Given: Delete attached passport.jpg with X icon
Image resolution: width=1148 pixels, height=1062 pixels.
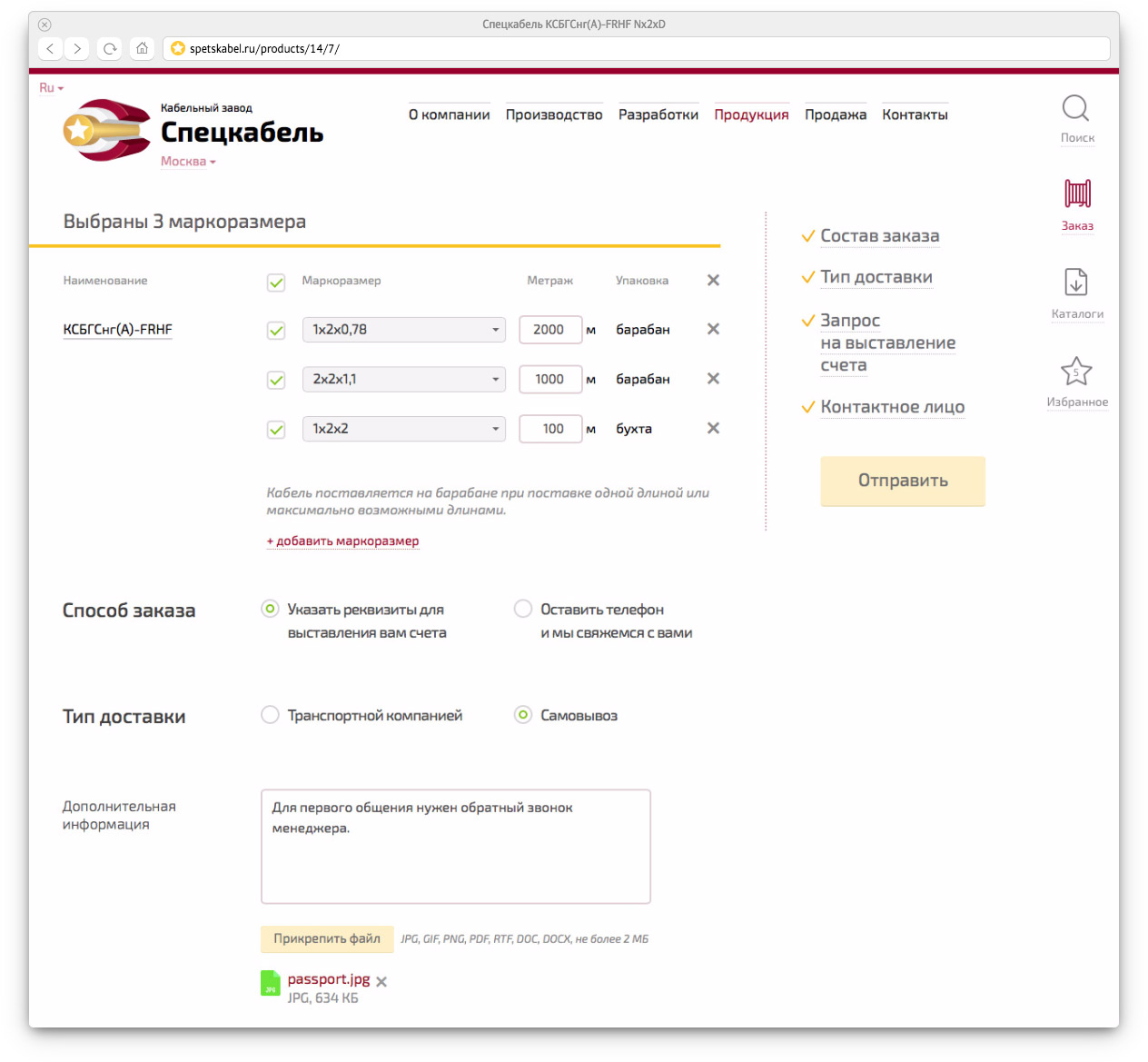Looking at the screenshot, I should [x=381, y=982].
